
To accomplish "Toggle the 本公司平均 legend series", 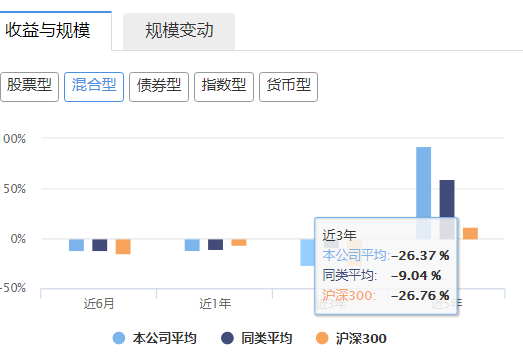I will click(154, 338).
